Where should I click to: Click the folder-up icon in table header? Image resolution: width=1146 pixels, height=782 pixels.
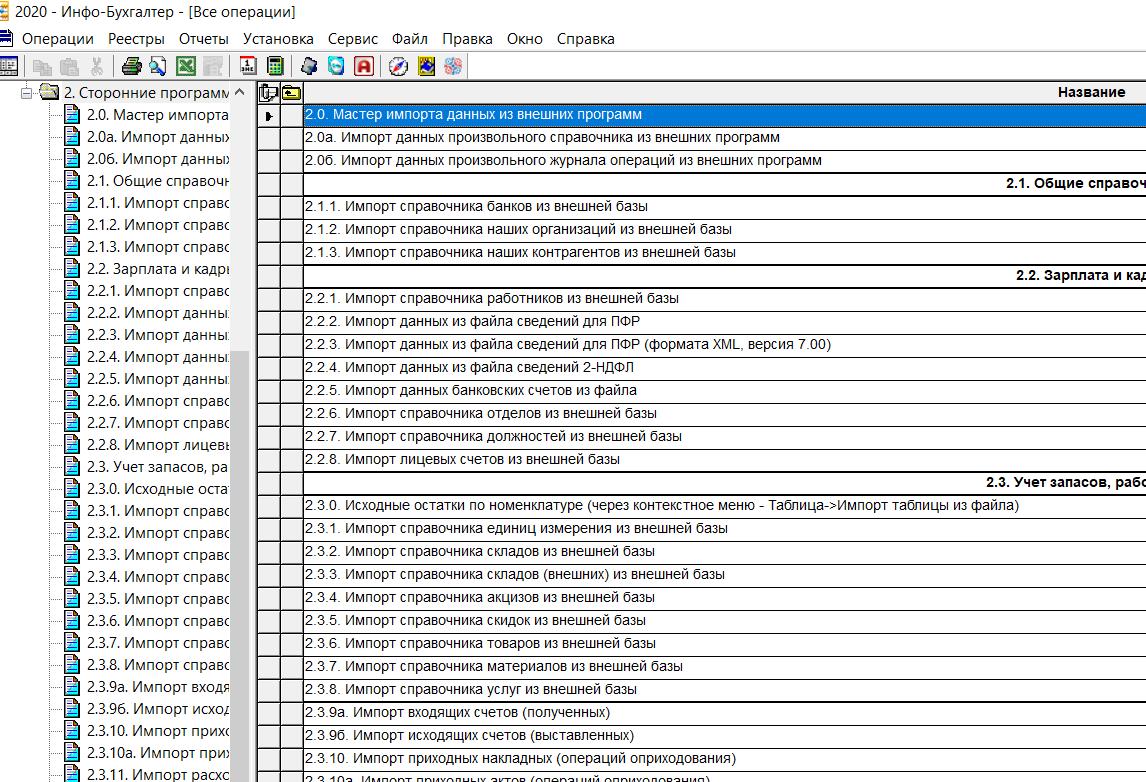[291, 93]
